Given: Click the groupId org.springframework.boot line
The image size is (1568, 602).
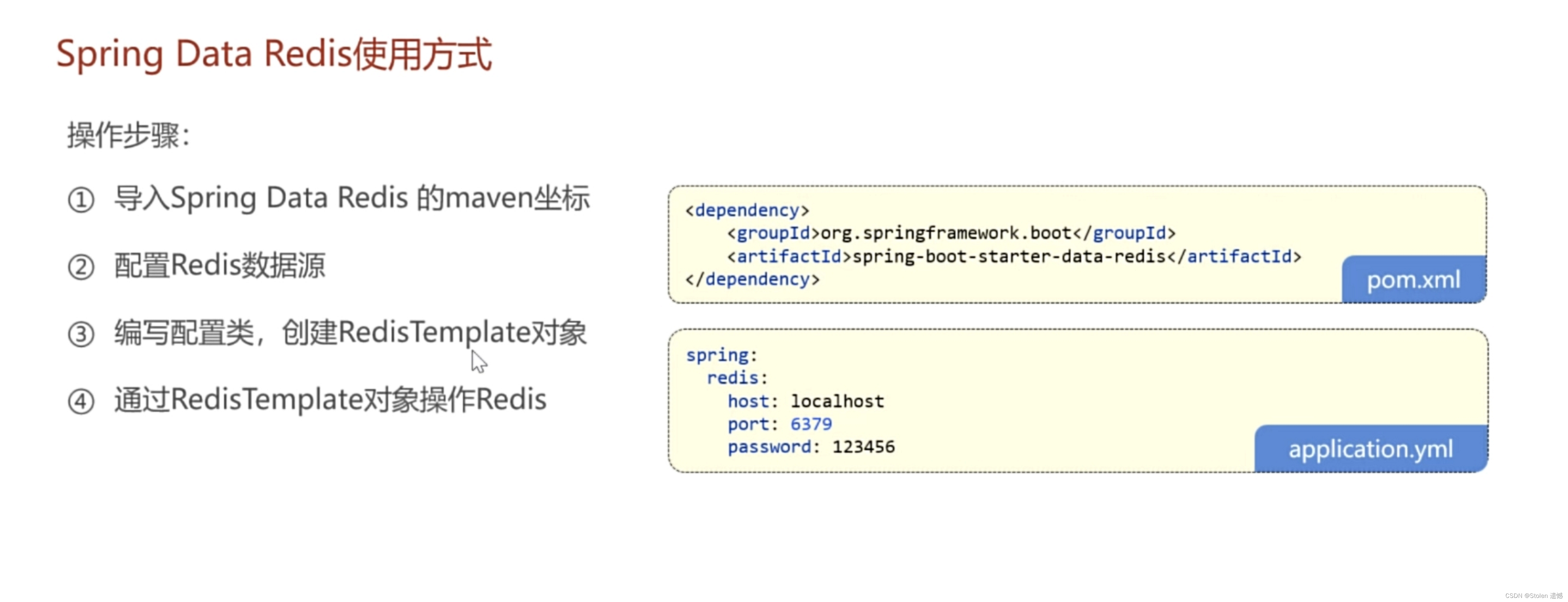Looking at the screenshot, I should point(951,233).
